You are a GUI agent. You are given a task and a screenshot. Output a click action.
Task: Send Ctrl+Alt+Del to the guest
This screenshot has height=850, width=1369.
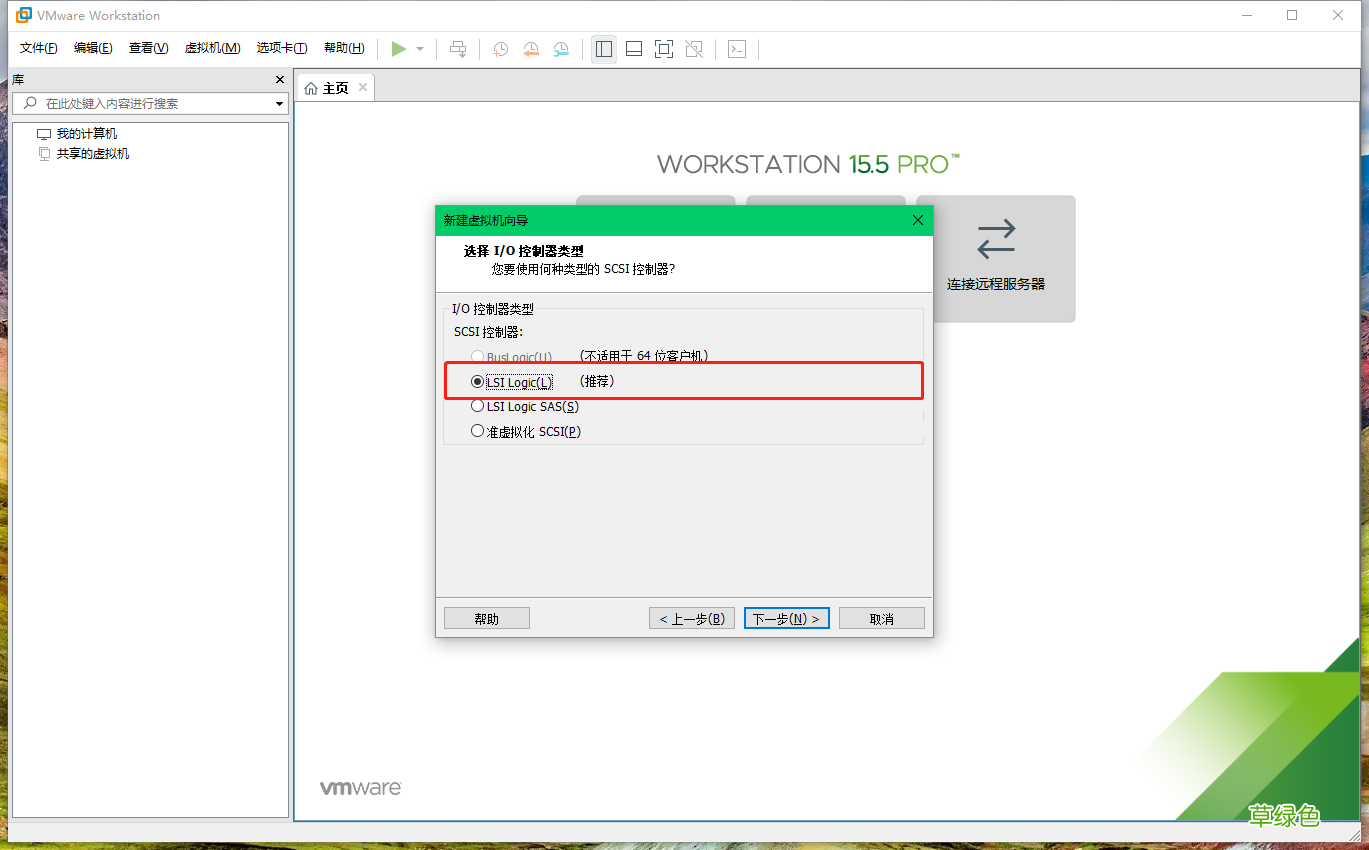458,48
